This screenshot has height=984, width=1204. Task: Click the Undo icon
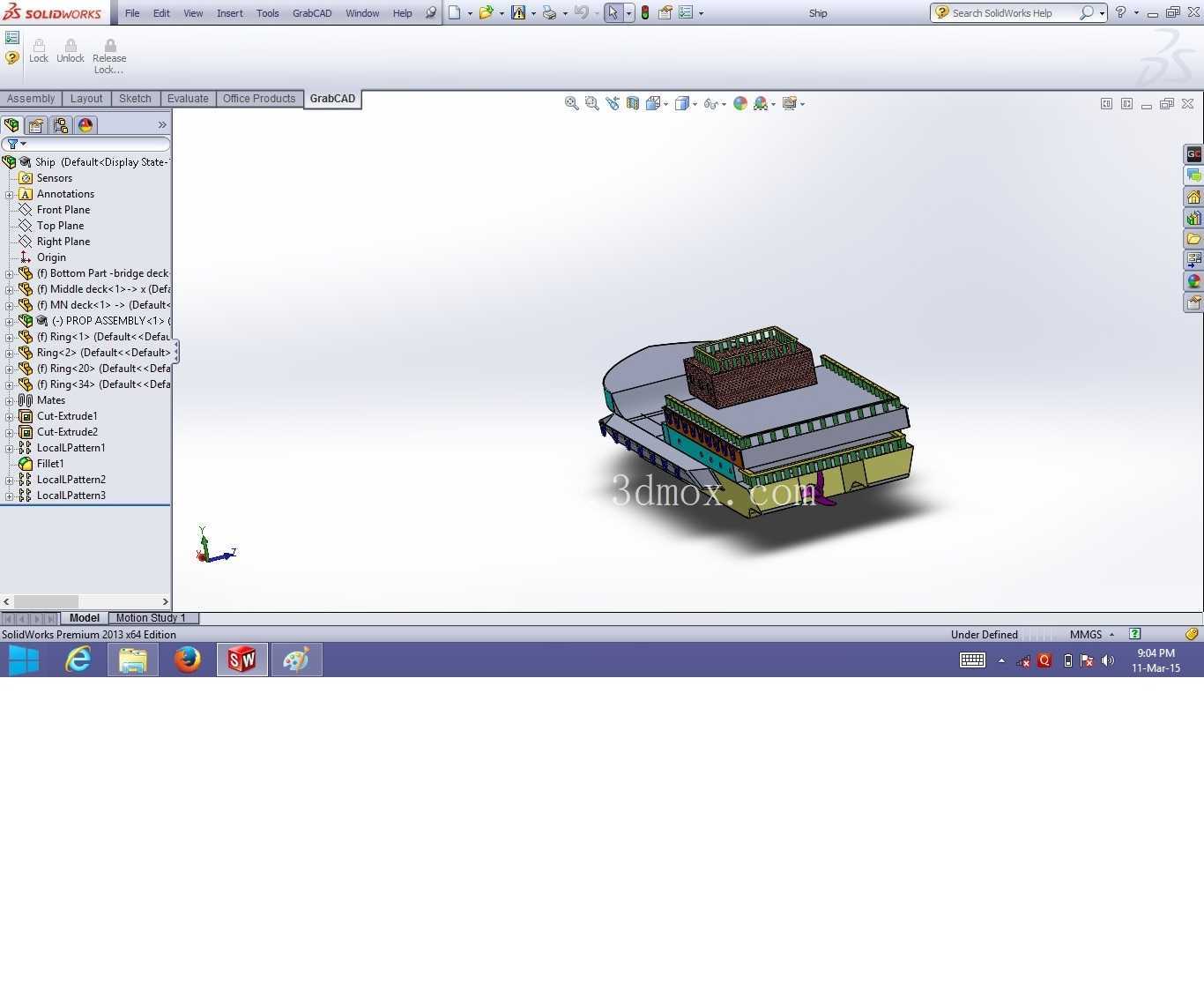tap(581, 12)
